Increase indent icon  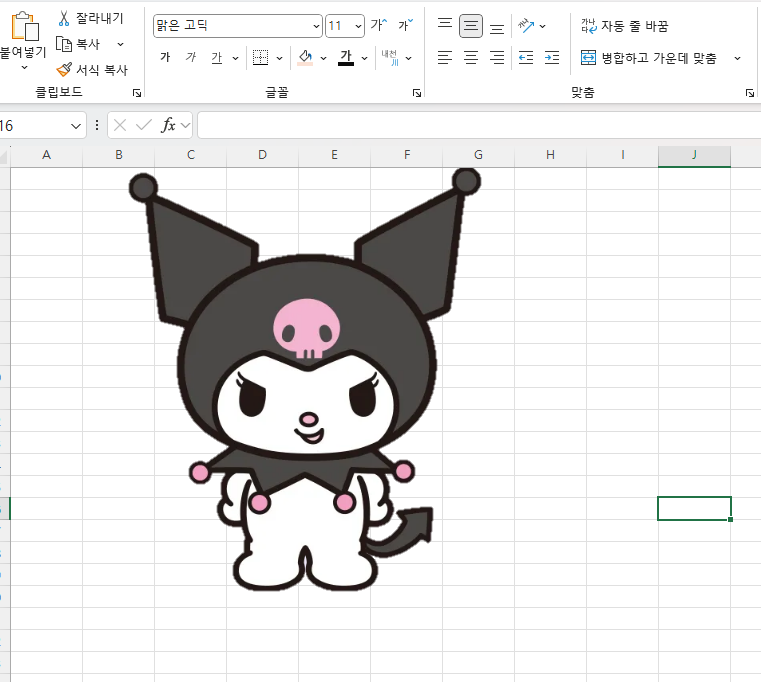(552, 58)
